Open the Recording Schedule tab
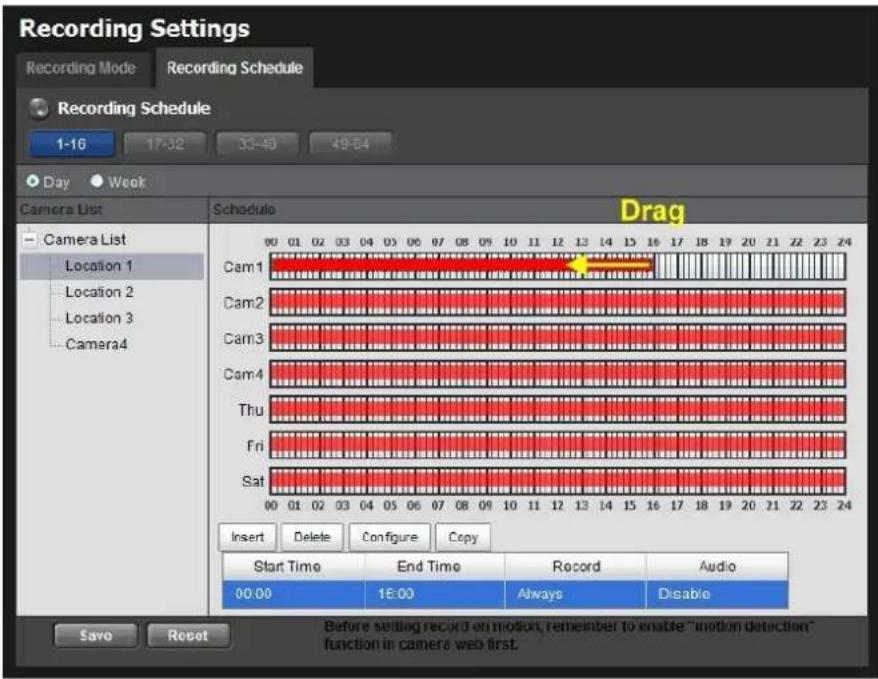 (x=235, y=68)
